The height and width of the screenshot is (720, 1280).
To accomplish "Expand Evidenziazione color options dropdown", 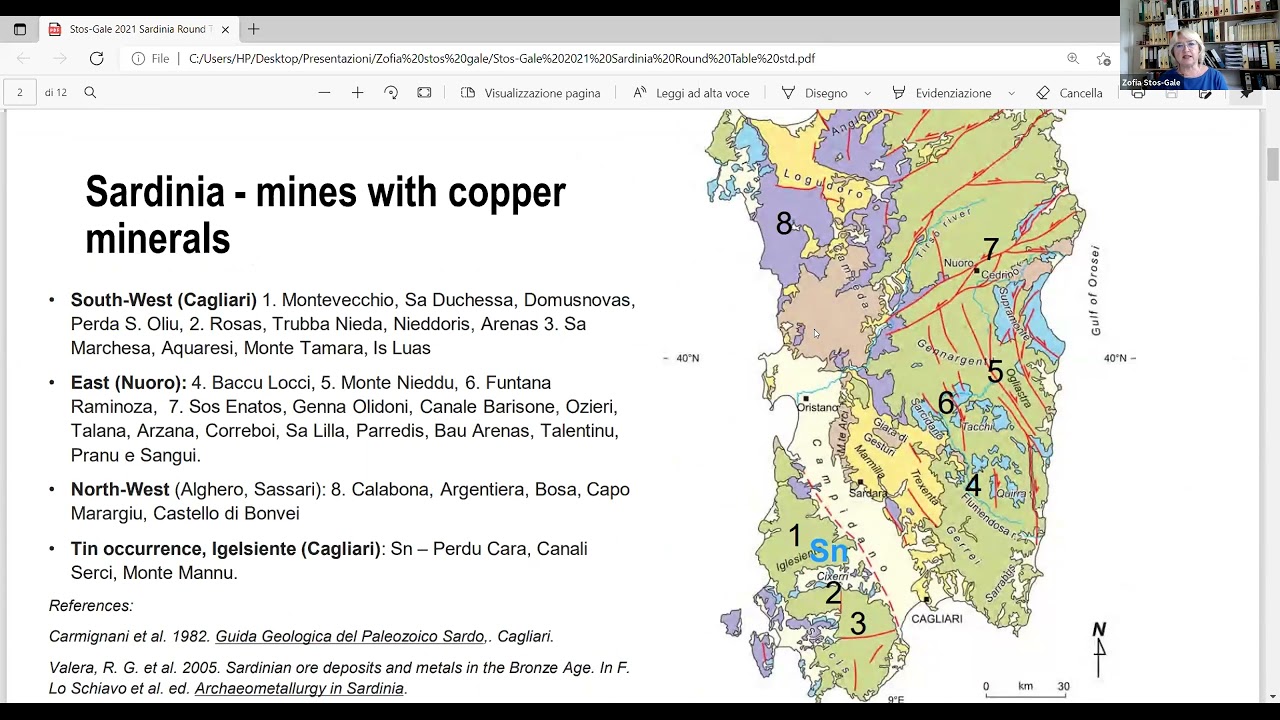I will (1011, 93).
